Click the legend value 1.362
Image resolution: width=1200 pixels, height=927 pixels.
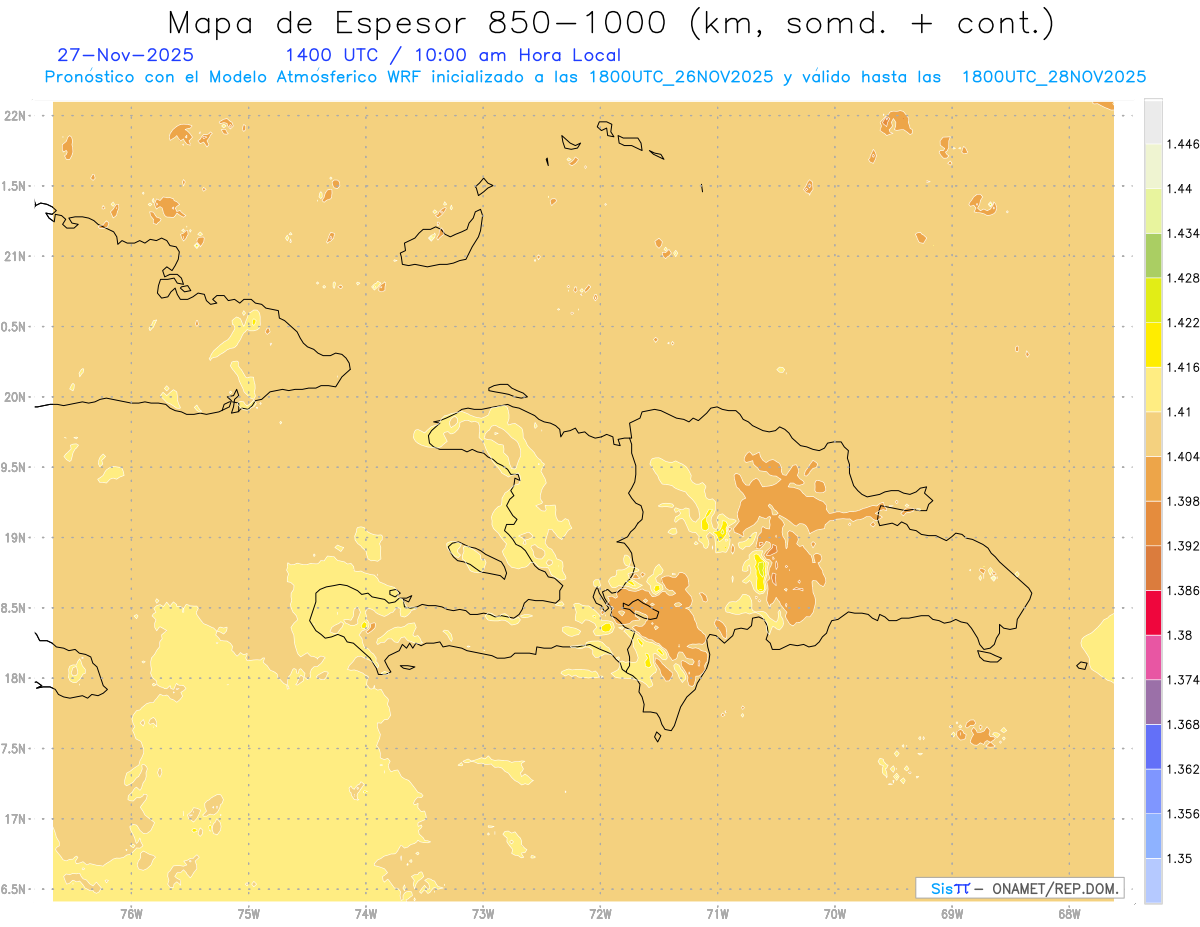pos(1182,769)
